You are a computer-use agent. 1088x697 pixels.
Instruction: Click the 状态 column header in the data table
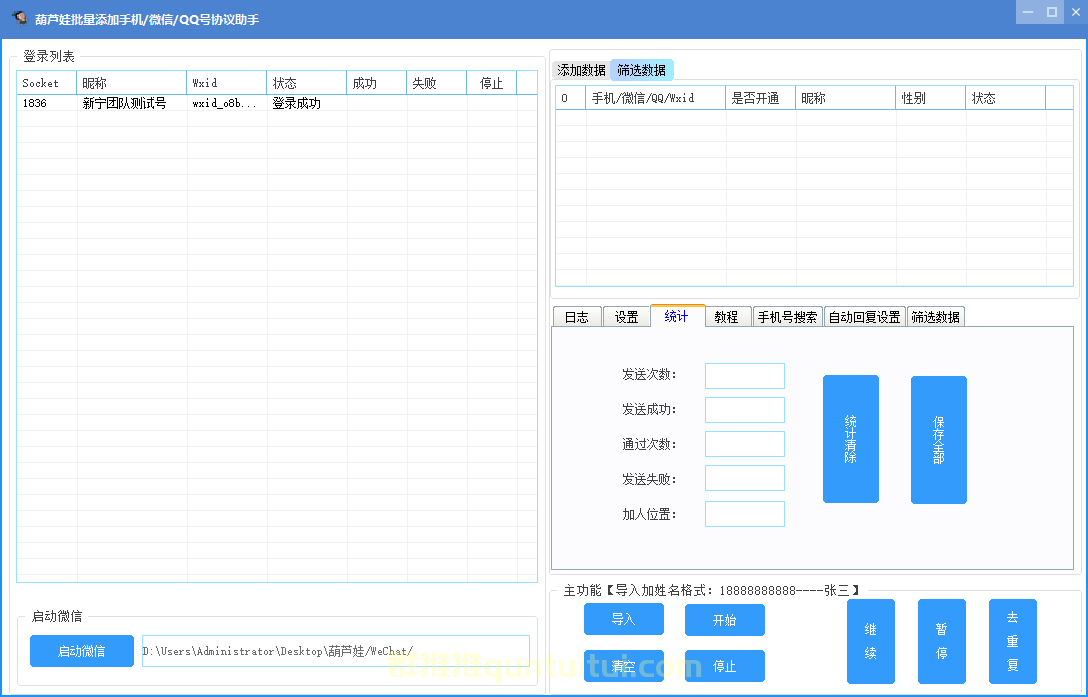(1005, 98)
